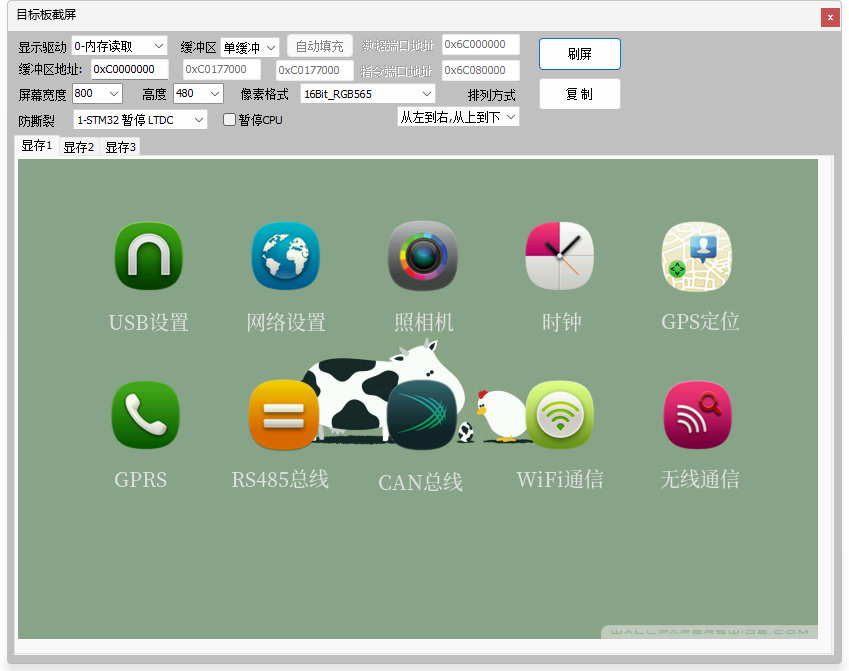Click the 数据端口地址 field 0x6C000000
The image size is (849, 671).
pyautogui.click(x=481, y=44)
